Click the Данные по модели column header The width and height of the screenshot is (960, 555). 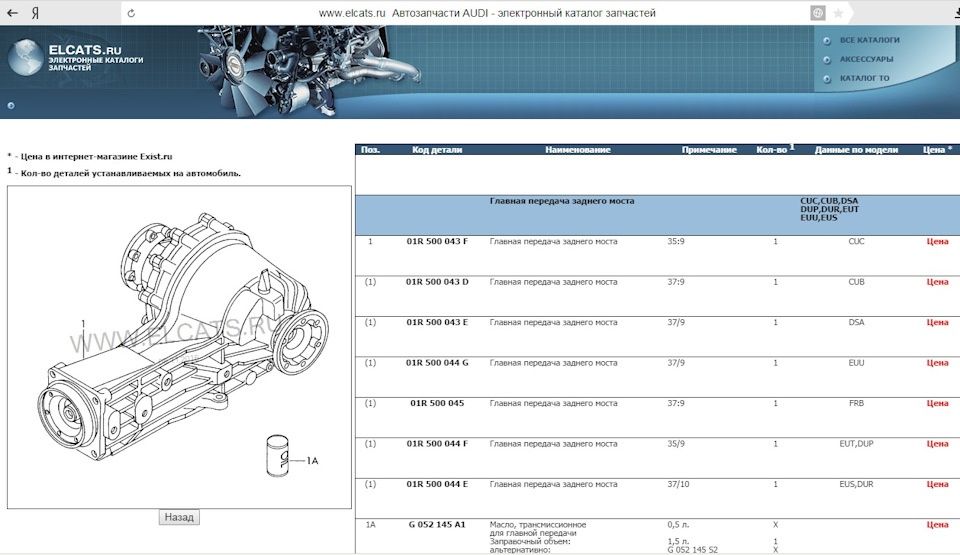[856, 149]
